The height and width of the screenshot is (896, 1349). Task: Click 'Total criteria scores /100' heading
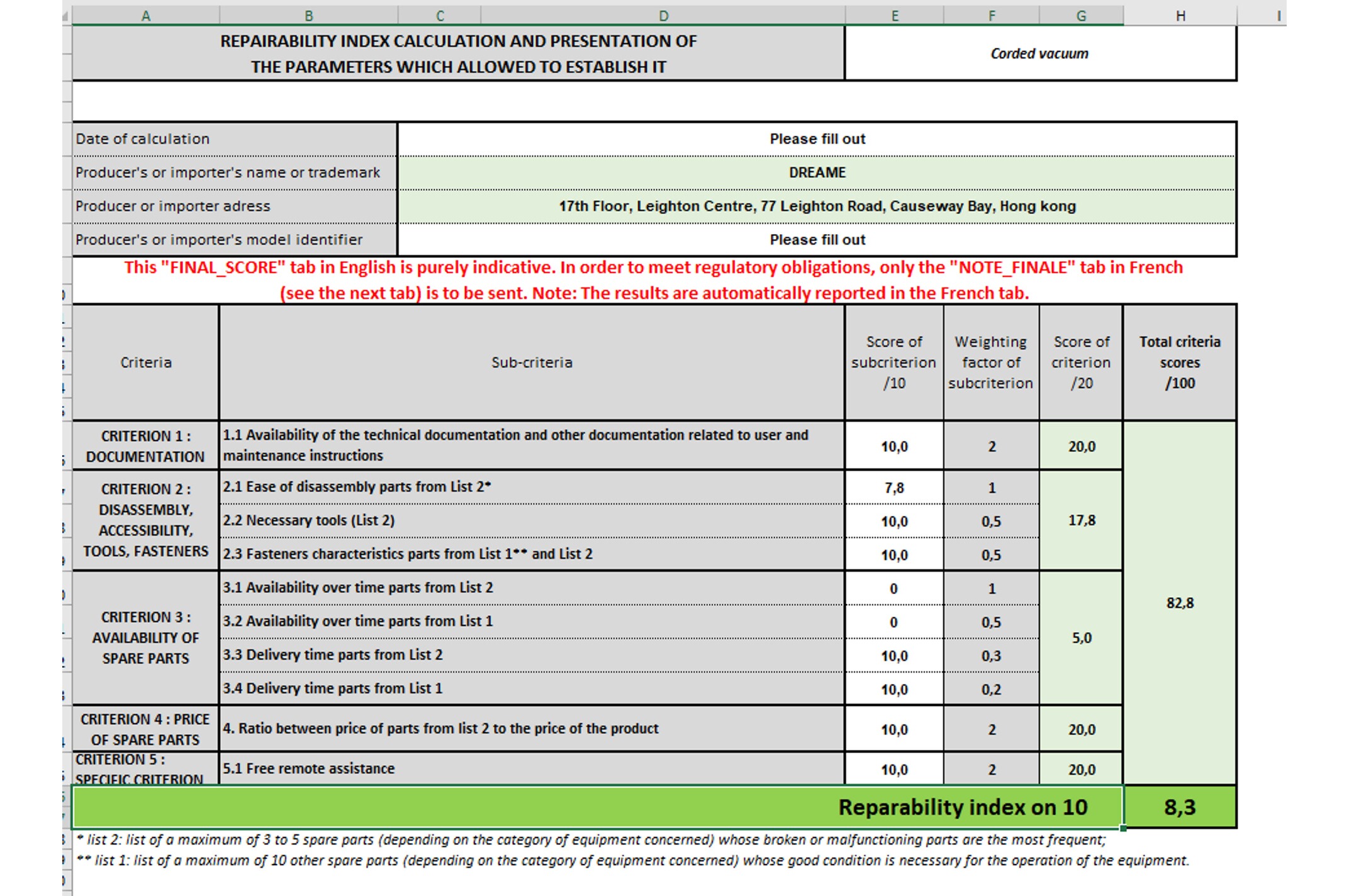pos(1180,362)
